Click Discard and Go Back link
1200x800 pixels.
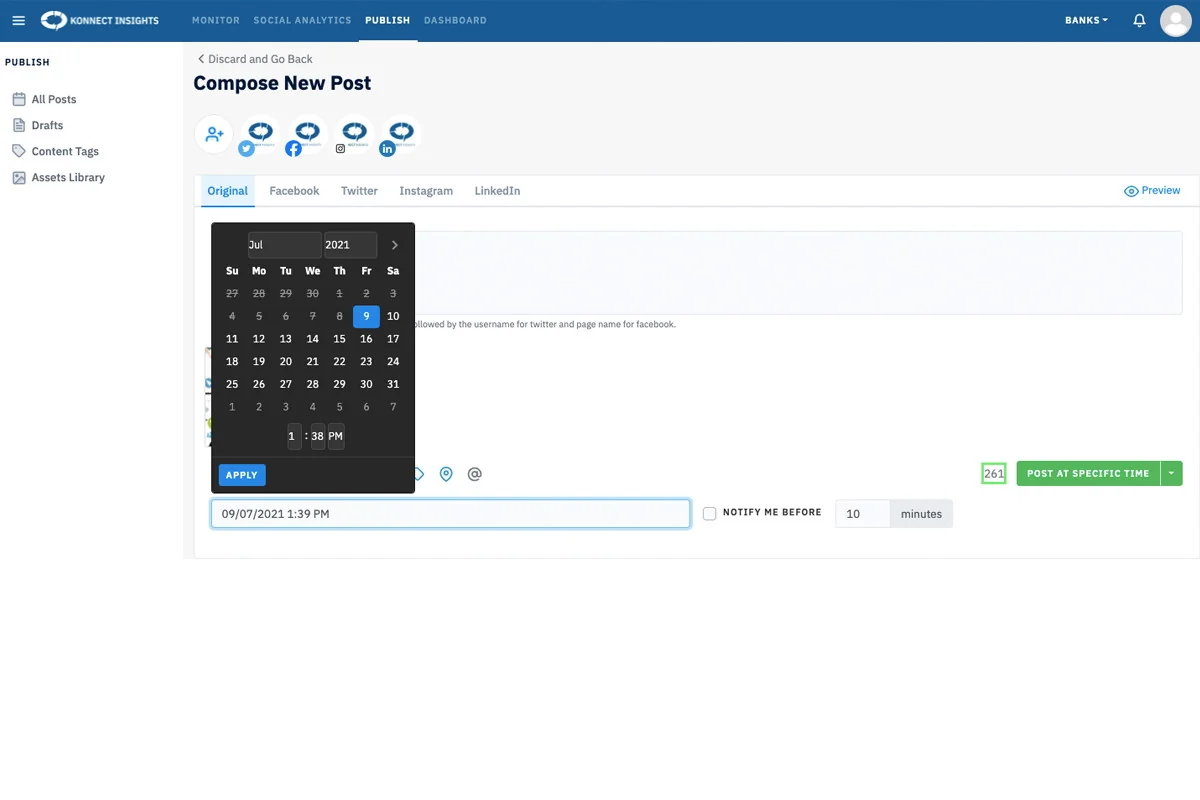[x=255, y=59]
